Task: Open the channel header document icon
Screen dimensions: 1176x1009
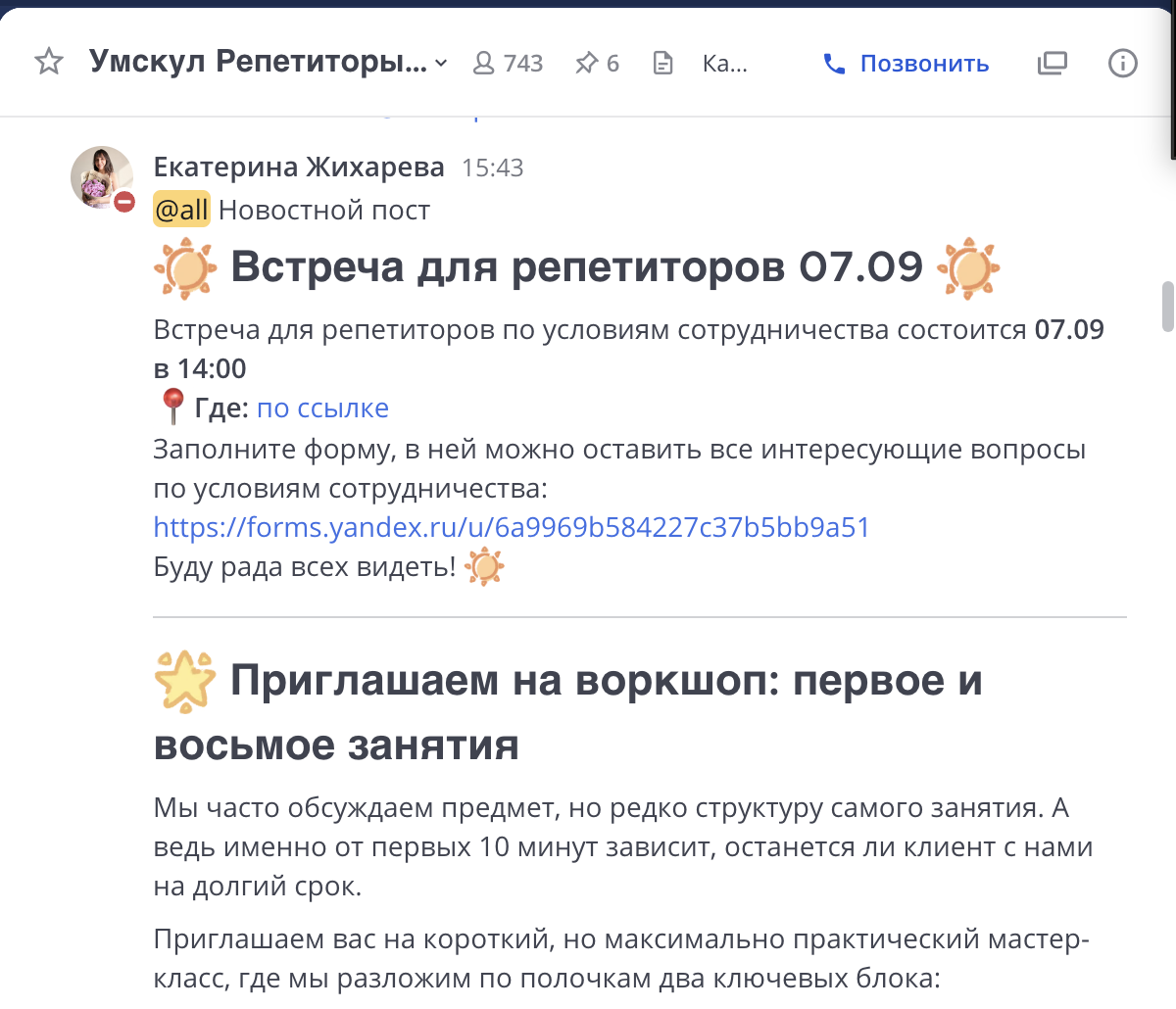Action: click(663, 64)
